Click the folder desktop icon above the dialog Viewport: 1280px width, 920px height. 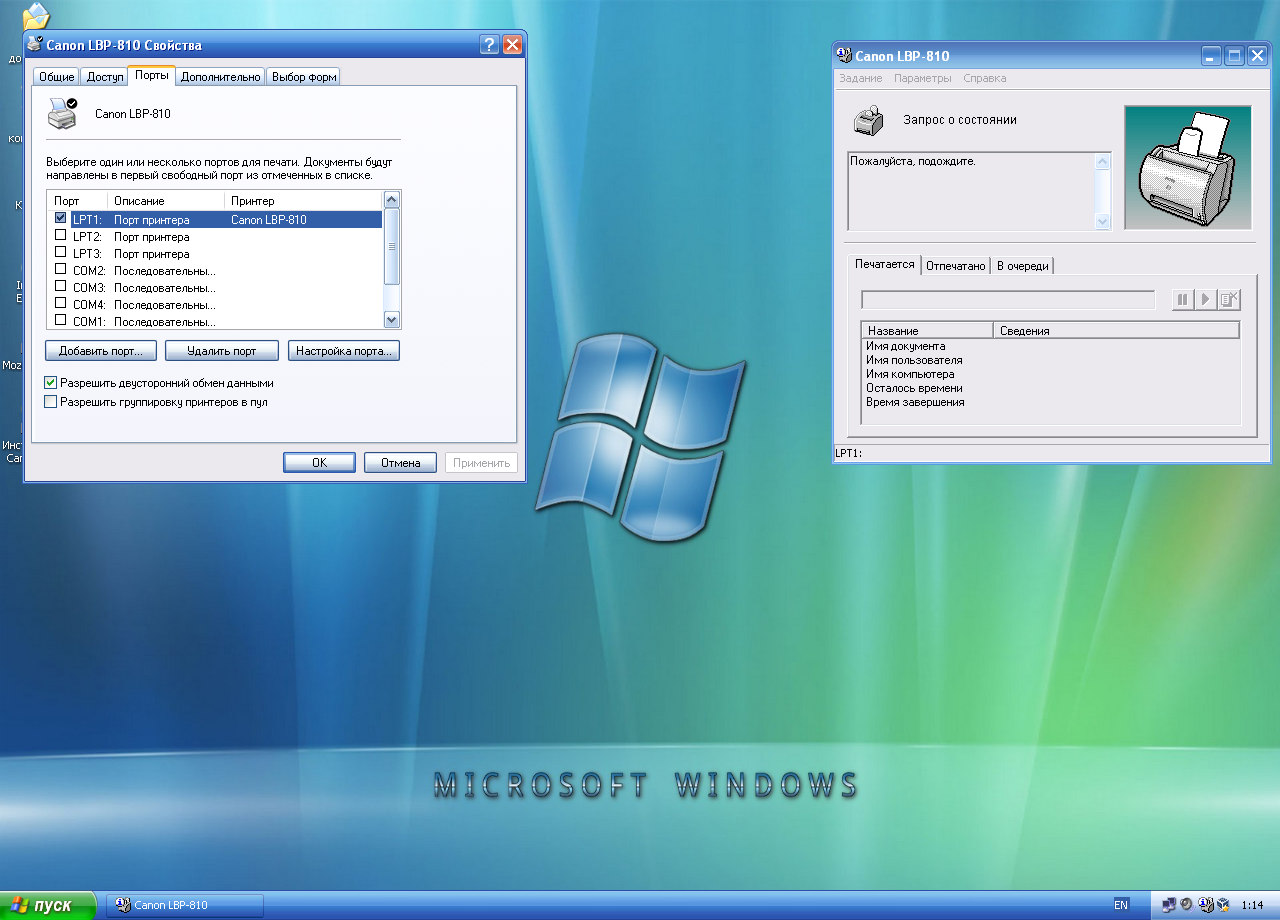(x=36, y=16)
